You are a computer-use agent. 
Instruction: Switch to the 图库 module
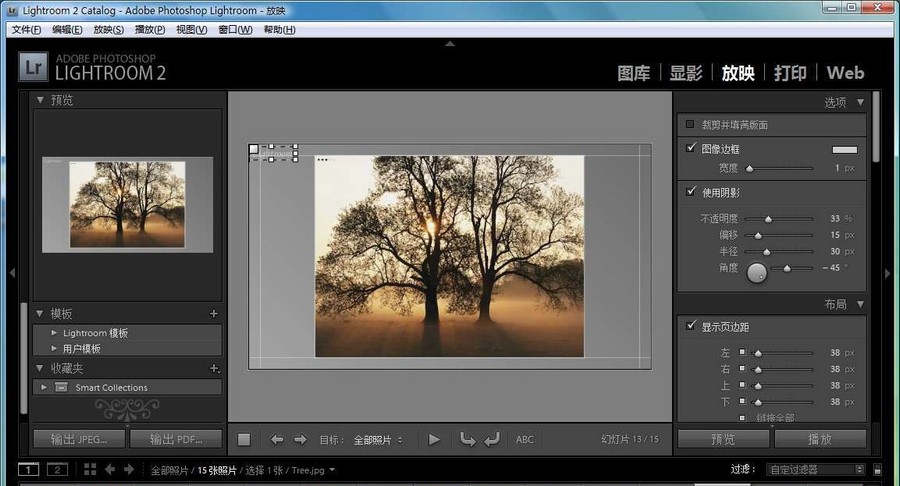634,73
